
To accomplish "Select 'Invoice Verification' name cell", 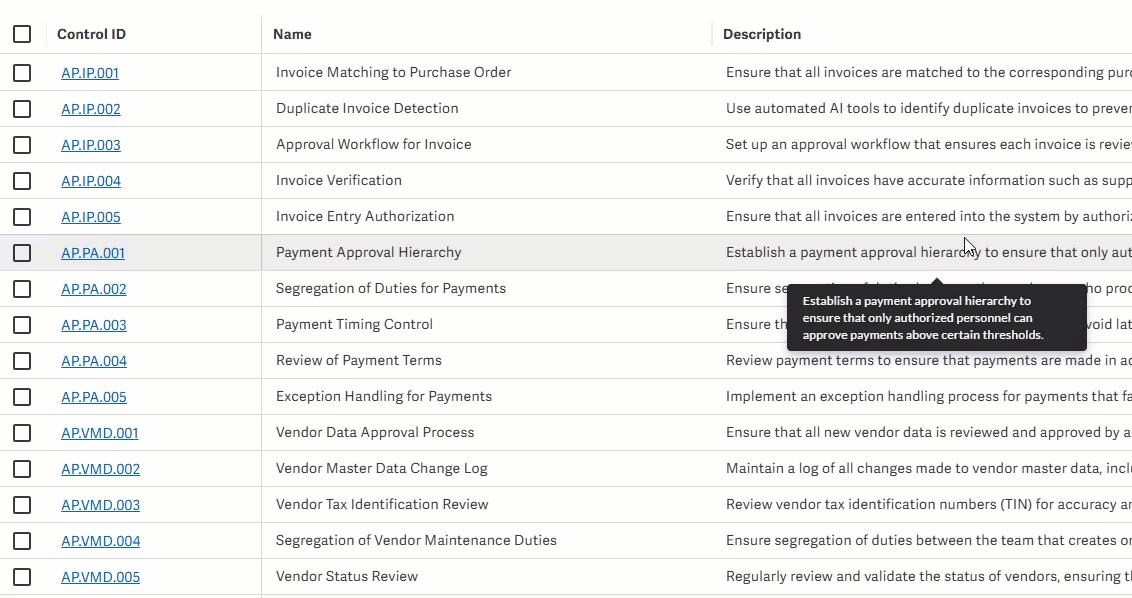I will pos(339,181).
